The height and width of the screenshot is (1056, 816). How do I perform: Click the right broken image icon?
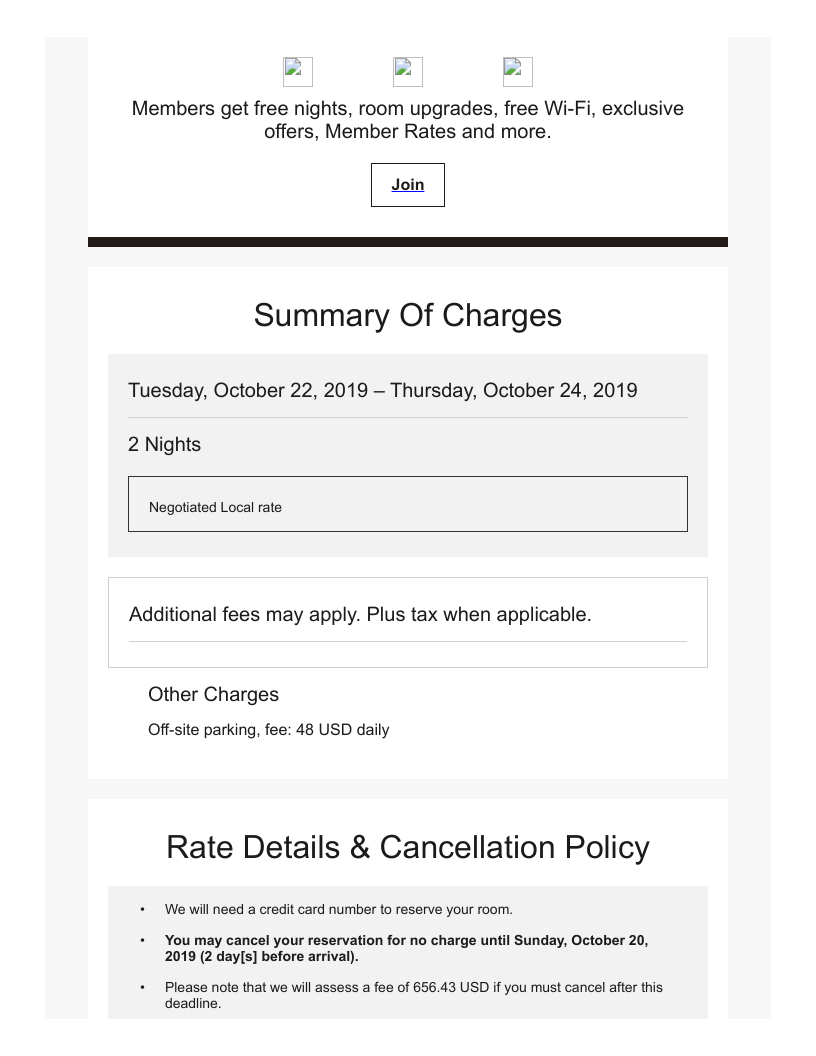[518, 72]
